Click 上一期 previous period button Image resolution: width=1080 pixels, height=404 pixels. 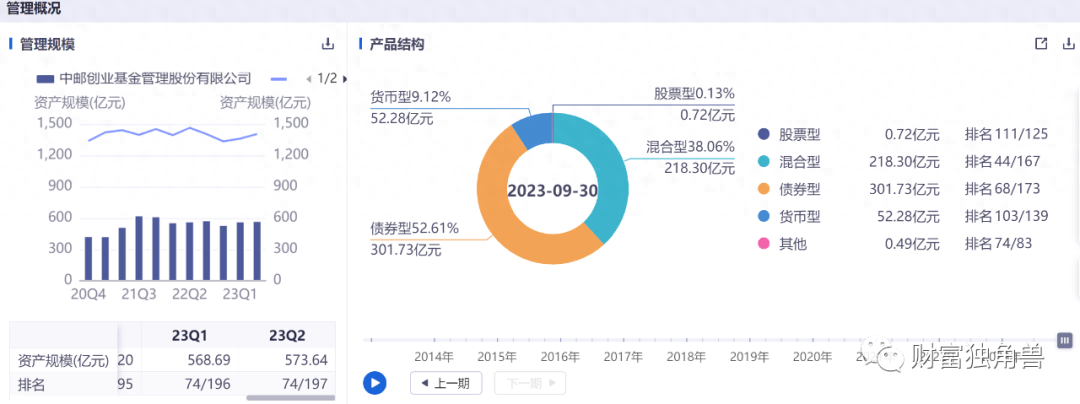click(446, 383)
